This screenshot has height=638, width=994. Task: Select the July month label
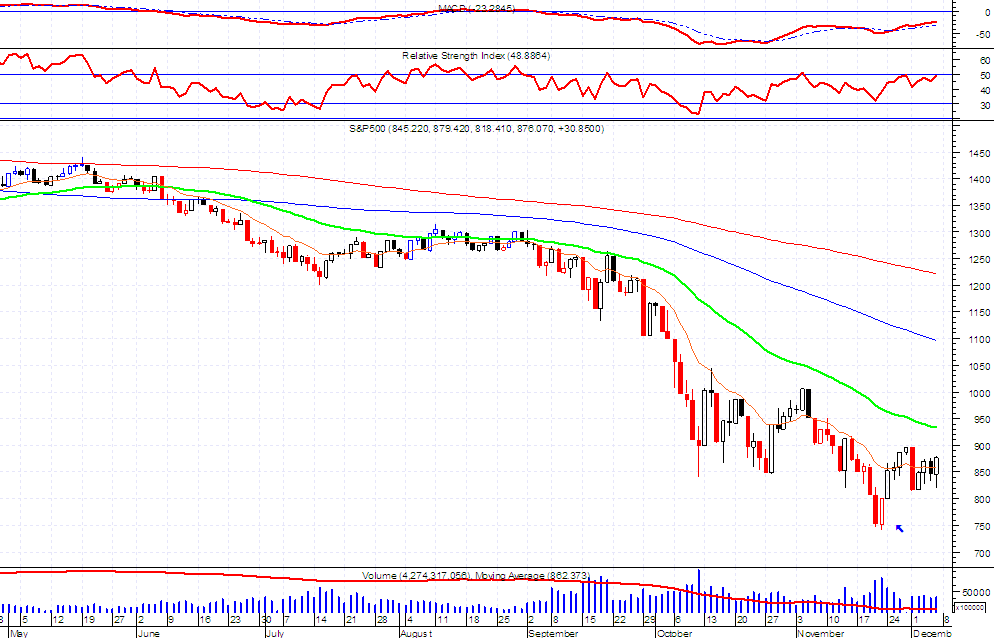tap(274, 634)
